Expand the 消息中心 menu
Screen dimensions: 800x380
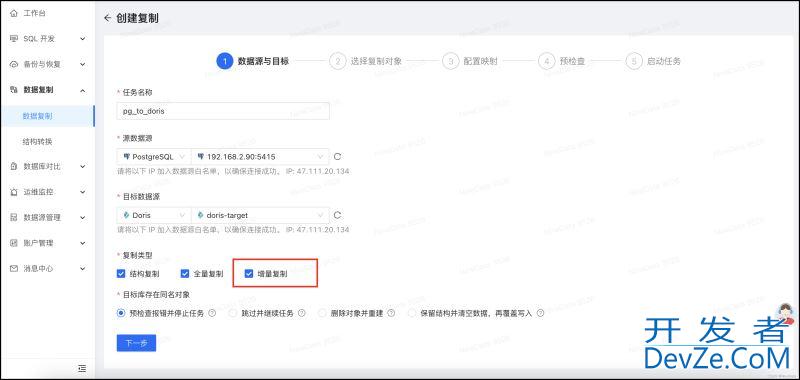click(x=83, y=268)
